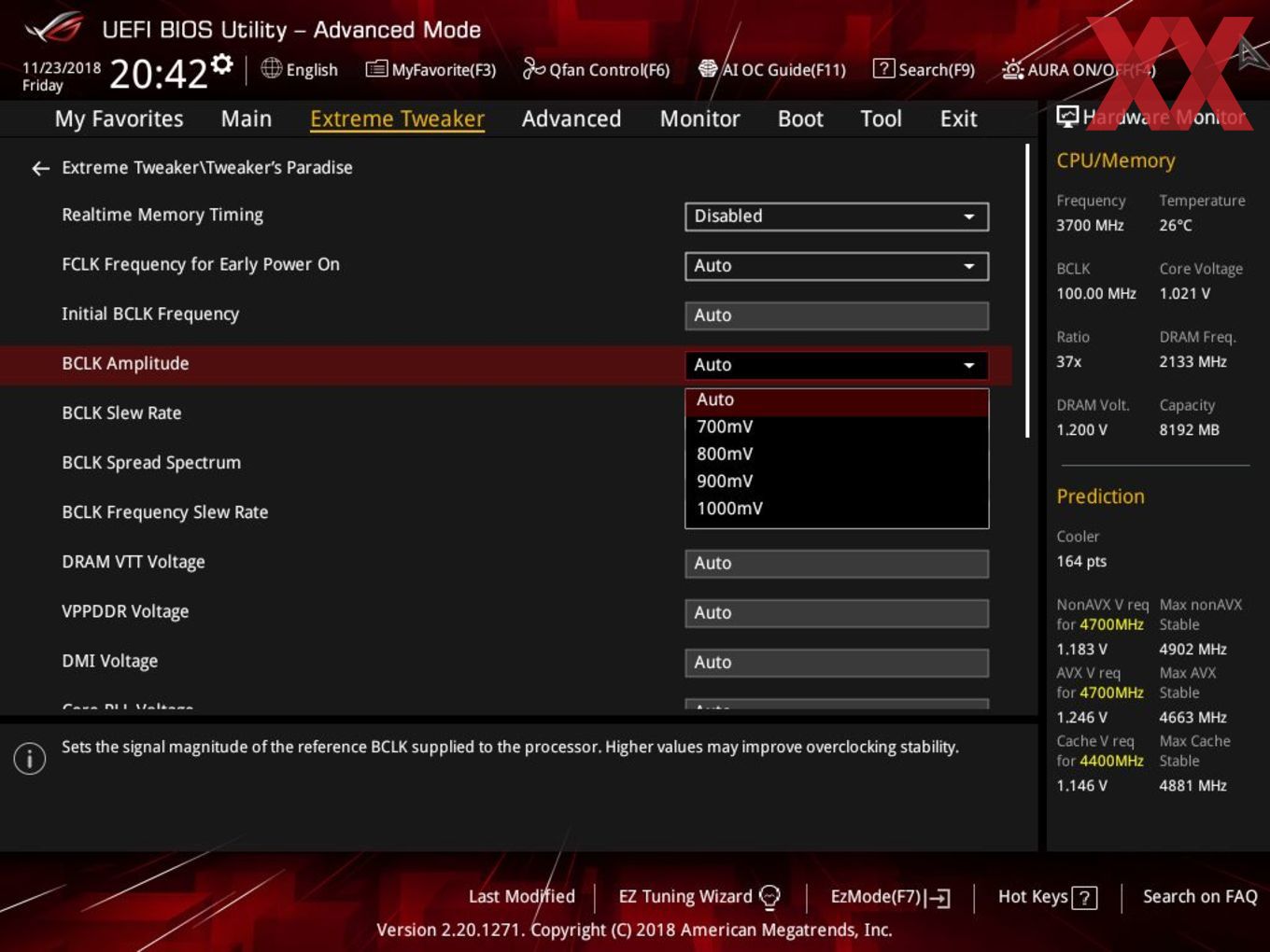Click the settings gear beside the clock
Screen dimensions: 1270x952
point(222,63)
